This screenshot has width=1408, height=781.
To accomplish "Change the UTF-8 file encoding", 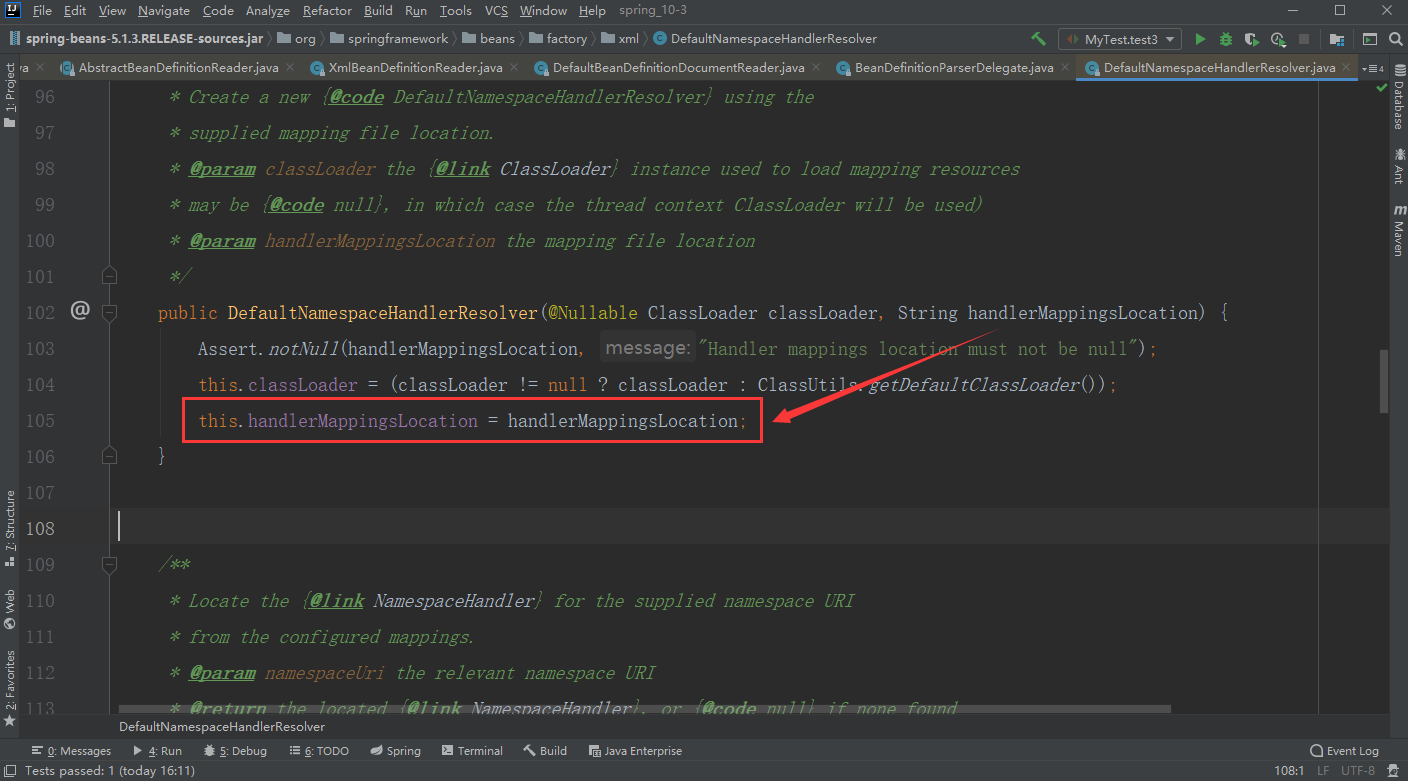I will click(x=1358, y=771).
